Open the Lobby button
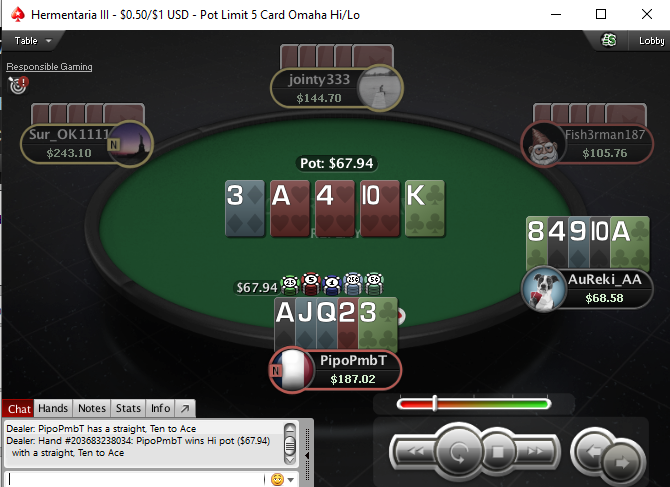 651,41
